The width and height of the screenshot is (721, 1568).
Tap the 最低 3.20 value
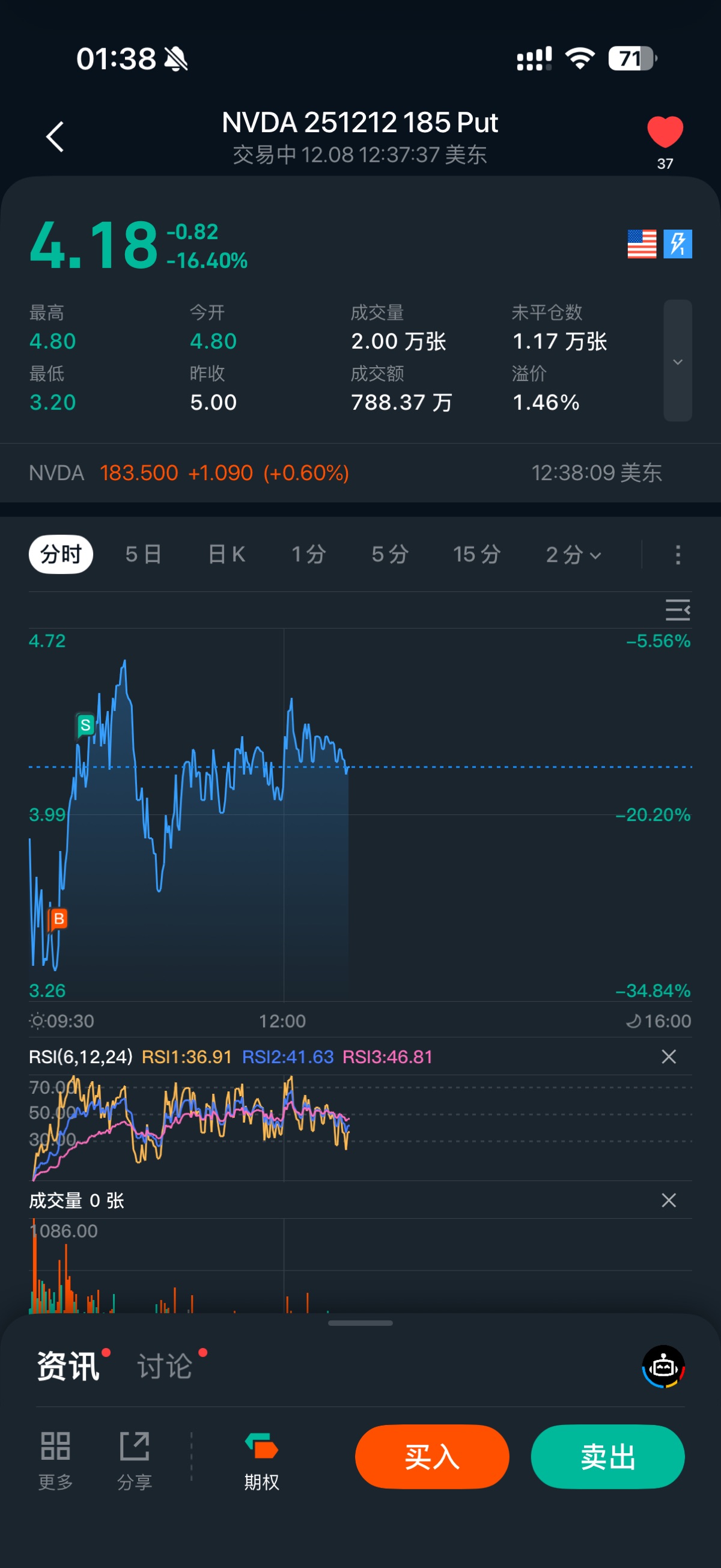click(x=52, y=402)
